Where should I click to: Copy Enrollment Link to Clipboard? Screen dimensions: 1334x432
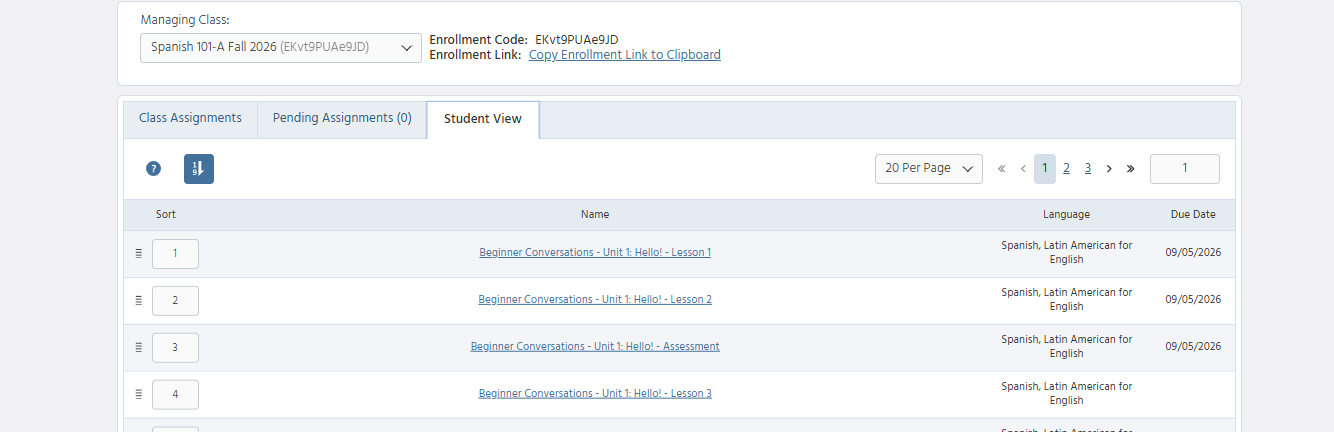(x=625, y=55)
